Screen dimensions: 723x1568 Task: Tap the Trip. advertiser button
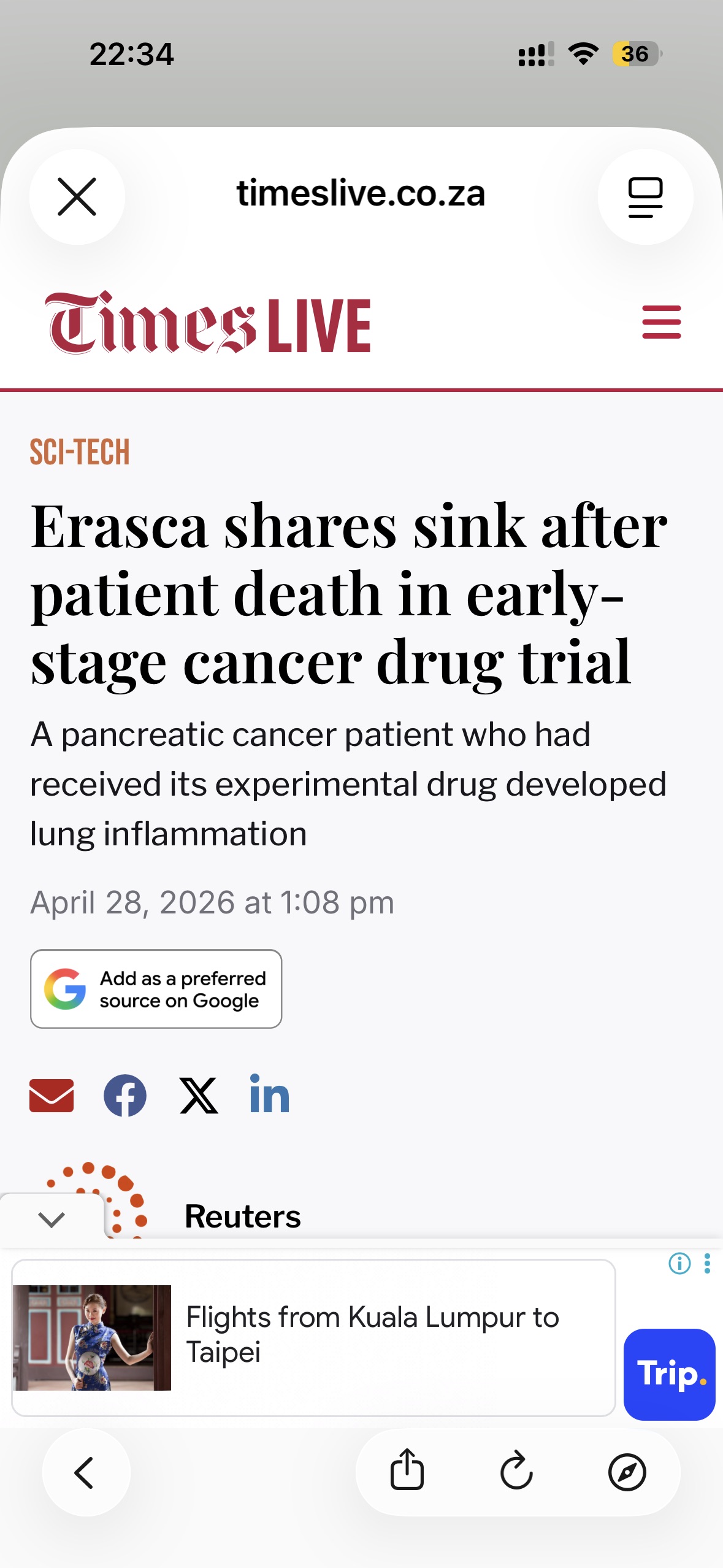669,1374
